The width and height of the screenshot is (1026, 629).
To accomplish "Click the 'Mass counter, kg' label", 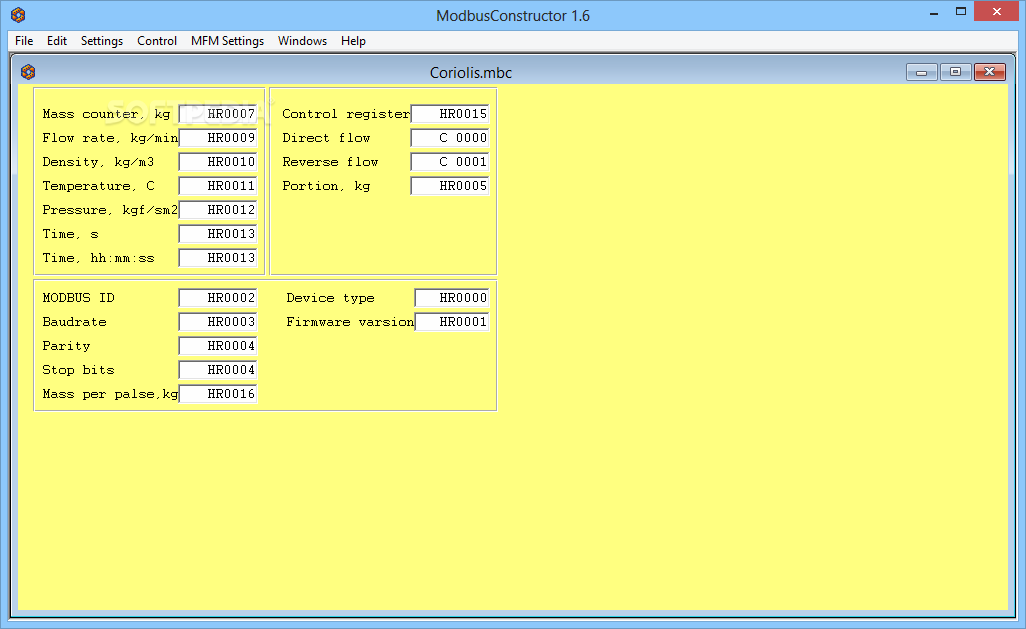I will point(106,115).
